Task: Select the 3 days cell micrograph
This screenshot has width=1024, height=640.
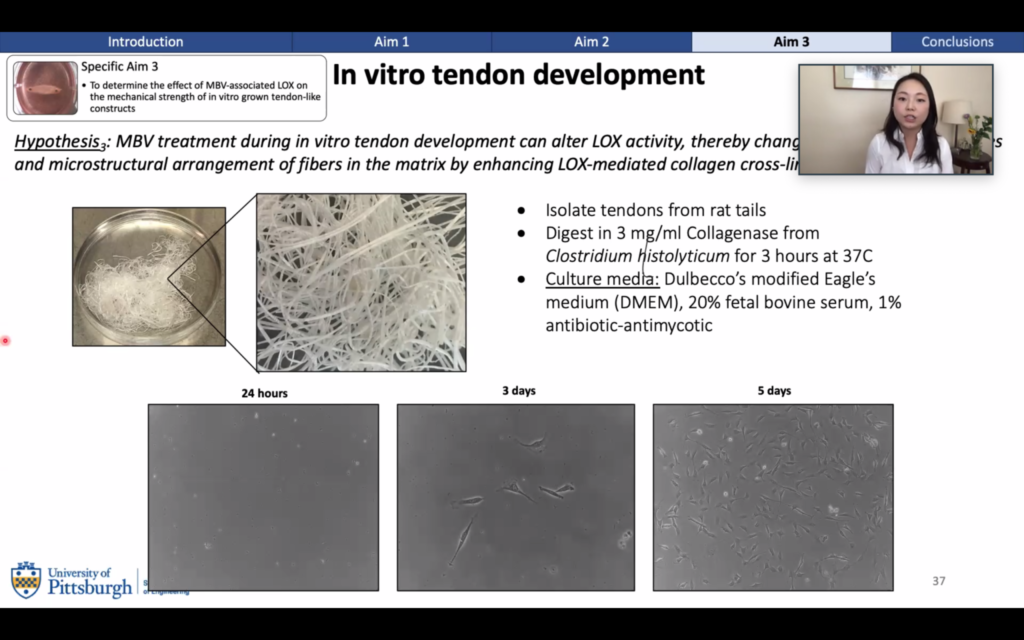Action: pos(515,496)
